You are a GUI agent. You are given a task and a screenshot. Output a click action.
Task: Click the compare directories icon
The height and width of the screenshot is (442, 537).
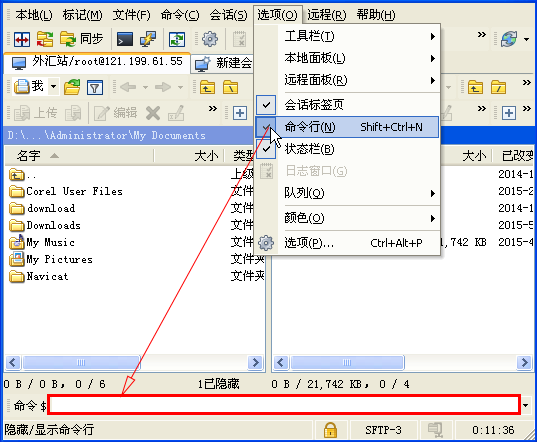click(x=22, y=39)
